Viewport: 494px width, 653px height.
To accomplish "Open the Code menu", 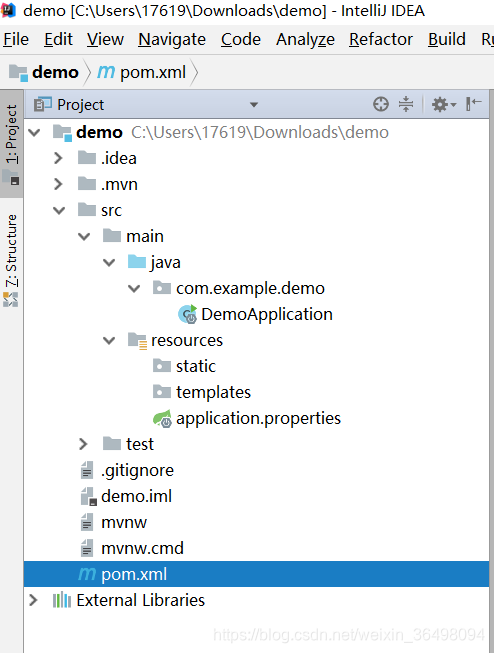I will 241,40.
